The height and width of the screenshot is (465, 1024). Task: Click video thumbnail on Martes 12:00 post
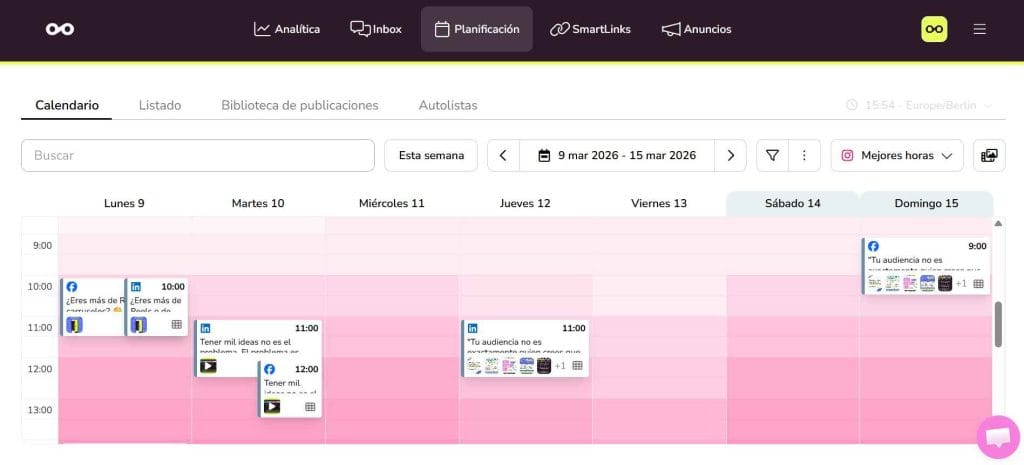tap(272, 406)
